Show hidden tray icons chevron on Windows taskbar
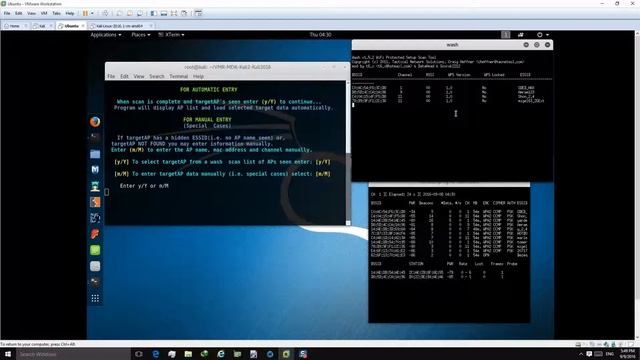This screenshot has height=360, width=640. point(581,354)
